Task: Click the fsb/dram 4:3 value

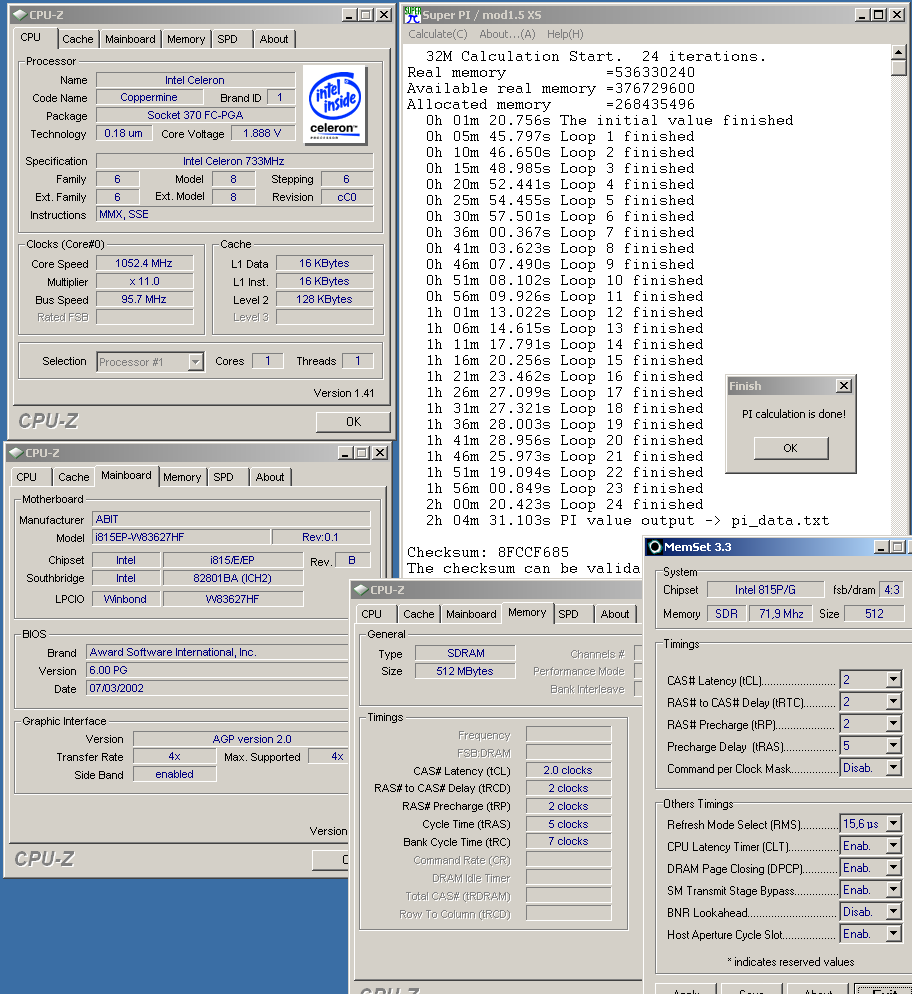Action: (x=892, y=590)
